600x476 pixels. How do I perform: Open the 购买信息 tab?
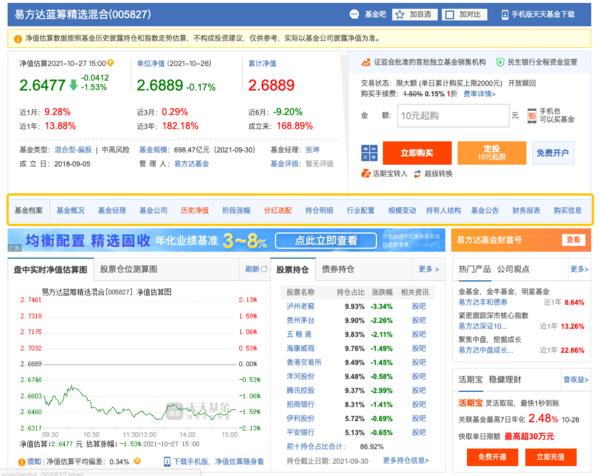[x=567, y=210]
